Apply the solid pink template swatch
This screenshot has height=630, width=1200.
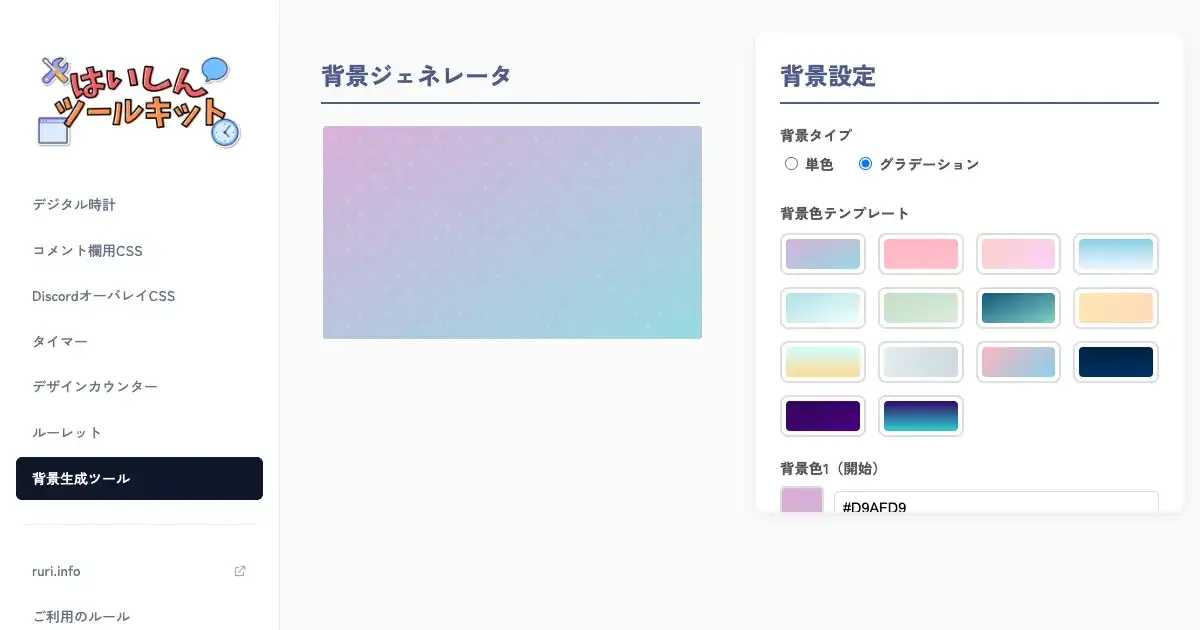(920, 254)
